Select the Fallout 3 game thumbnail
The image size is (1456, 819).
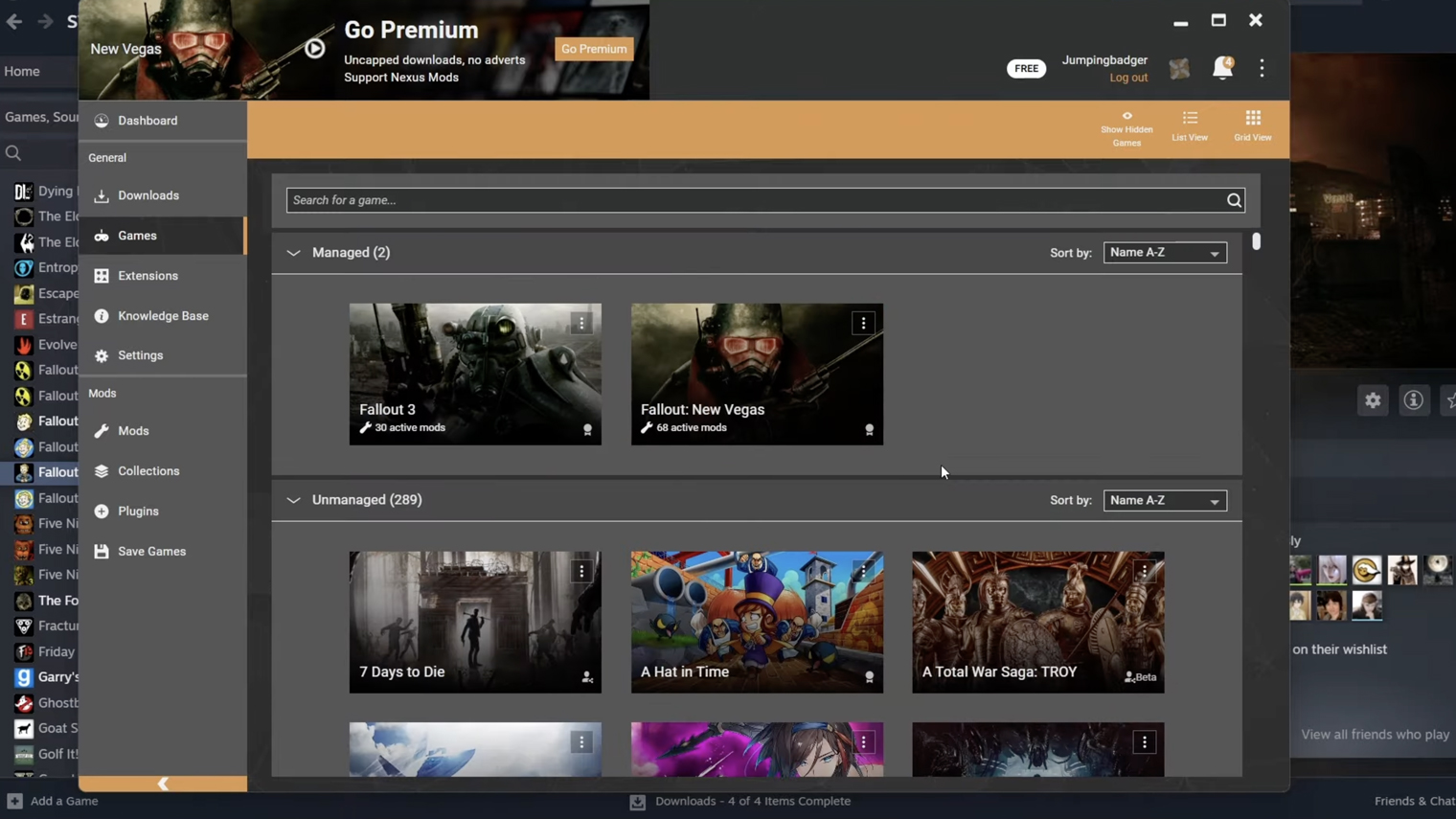[x=475, y=375]
